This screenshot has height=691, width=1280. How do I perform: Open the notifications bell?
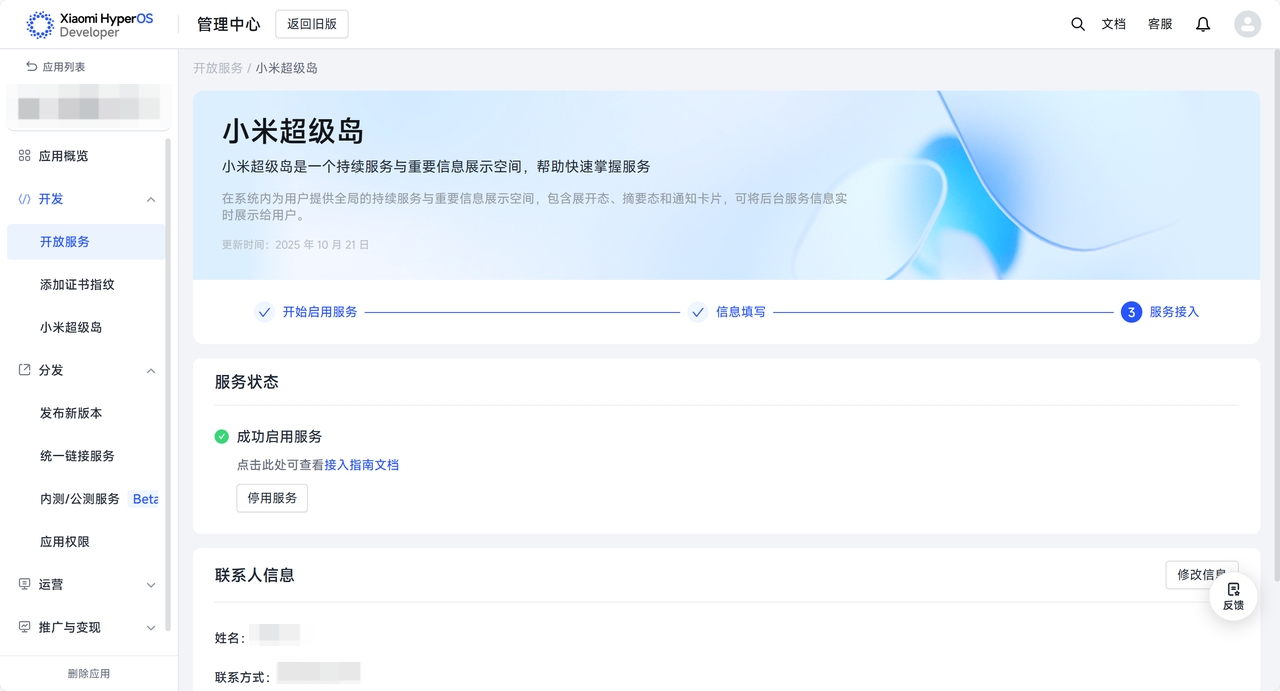[x=1203, y=24]
